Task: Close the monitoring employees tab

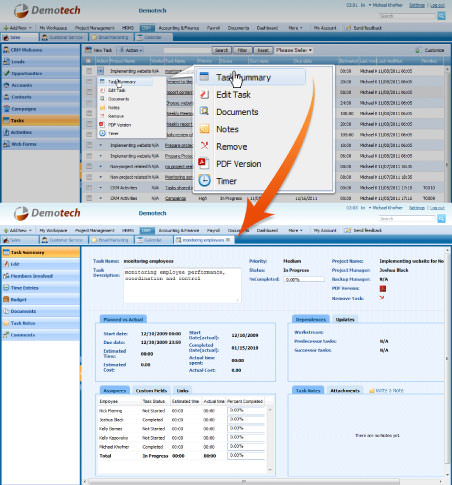Action: tap(228, 240)
